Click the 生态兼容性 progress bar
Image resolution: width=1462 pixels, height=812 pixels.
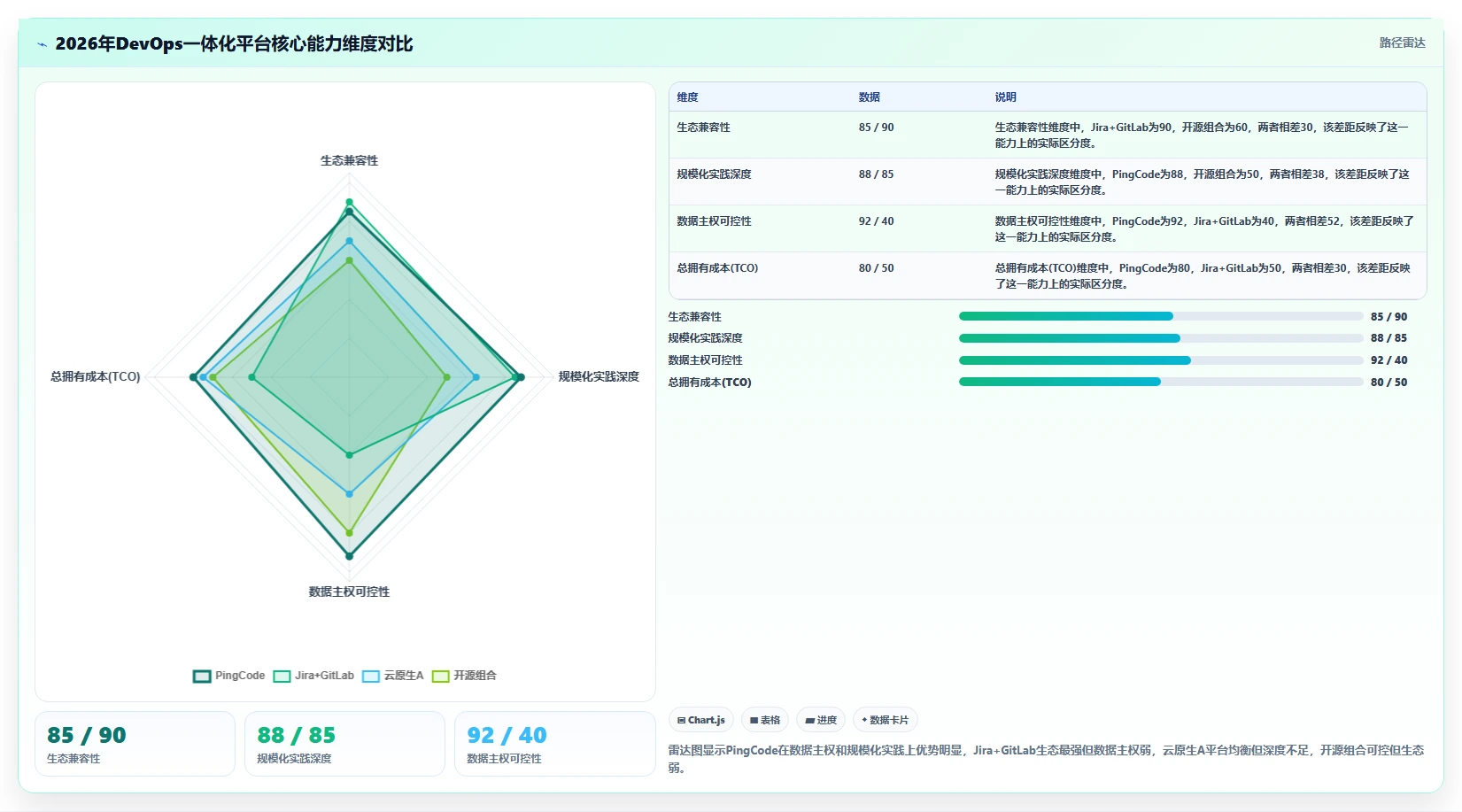(x=1161, y=316)
